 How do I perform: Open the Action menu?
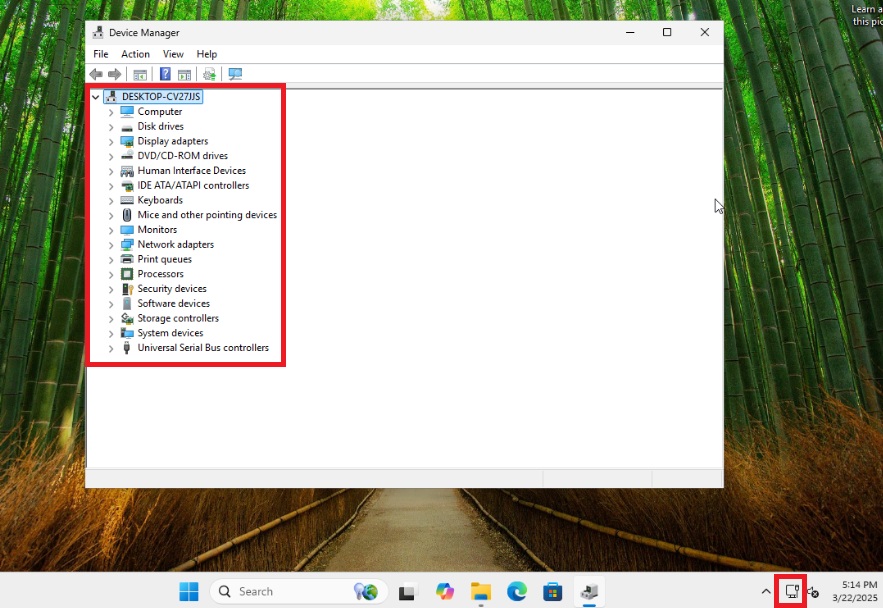135,54
